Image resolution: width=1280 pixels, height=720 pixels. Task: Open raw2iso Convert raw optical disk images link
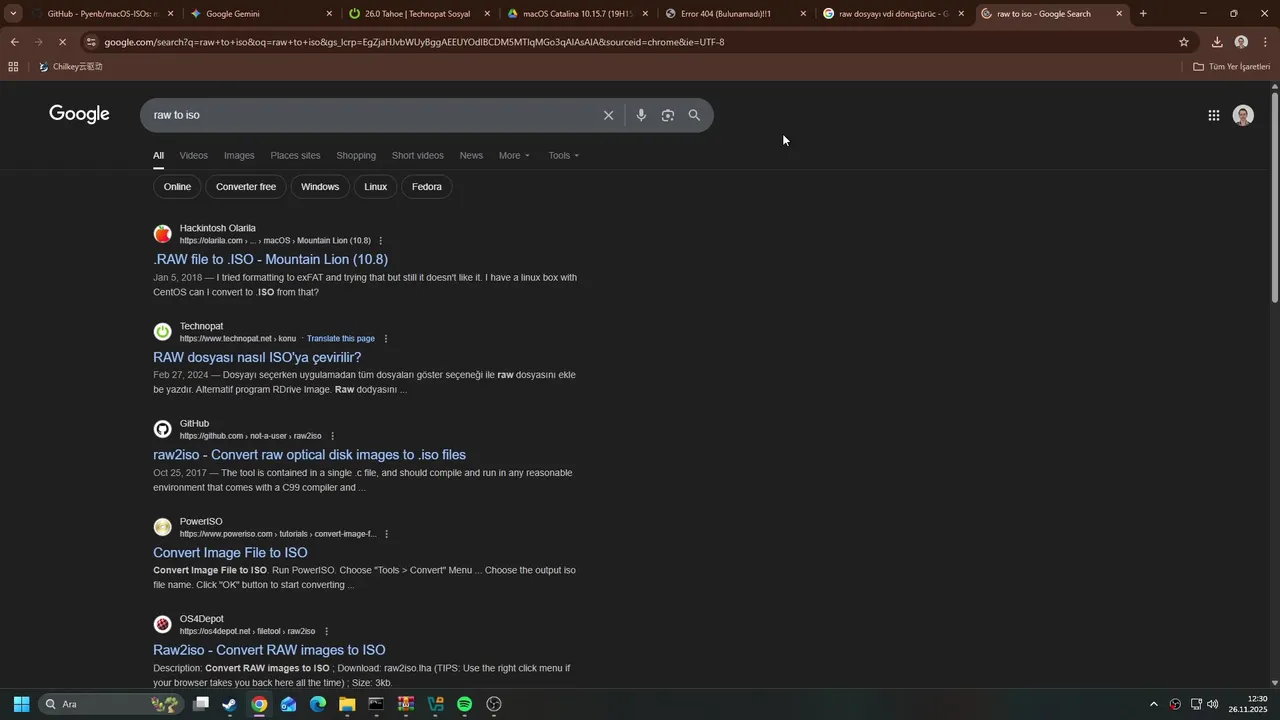point(309,455)
